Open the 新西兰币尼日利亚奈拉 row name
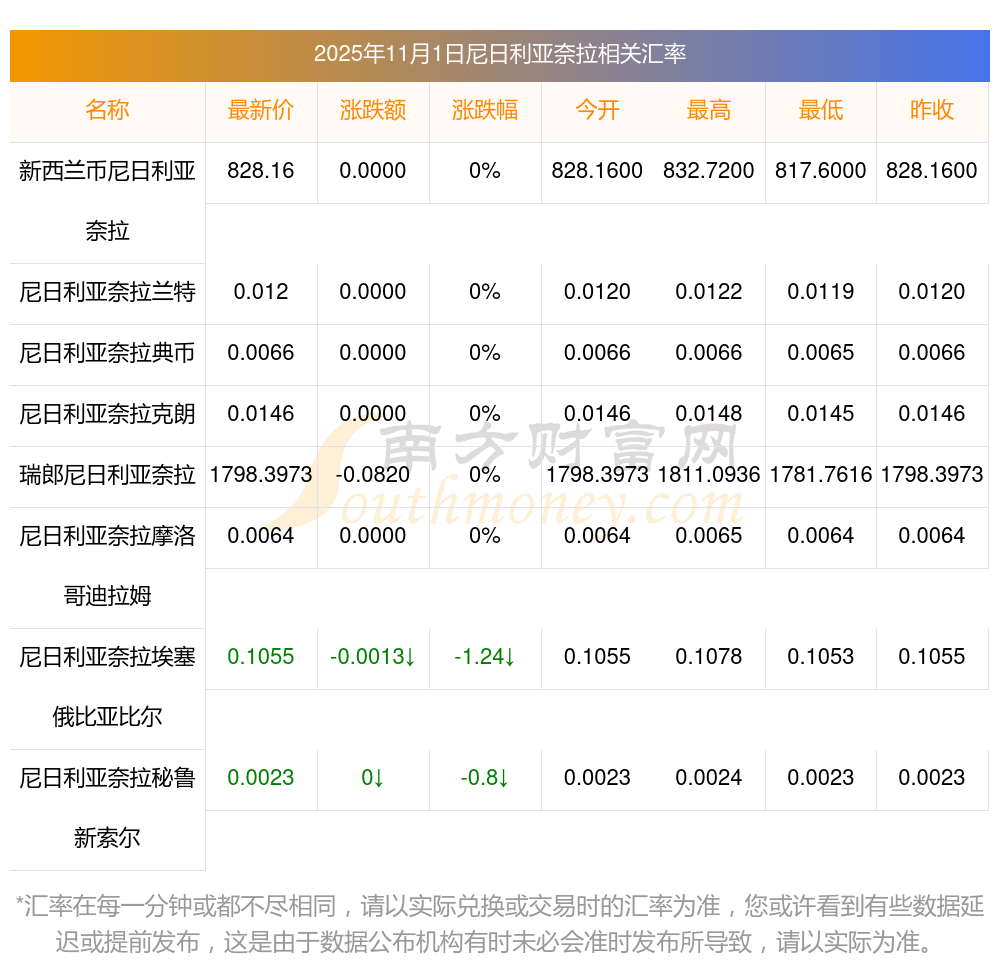This screenshot has height=973, width=1000. (x=107, y=200)
